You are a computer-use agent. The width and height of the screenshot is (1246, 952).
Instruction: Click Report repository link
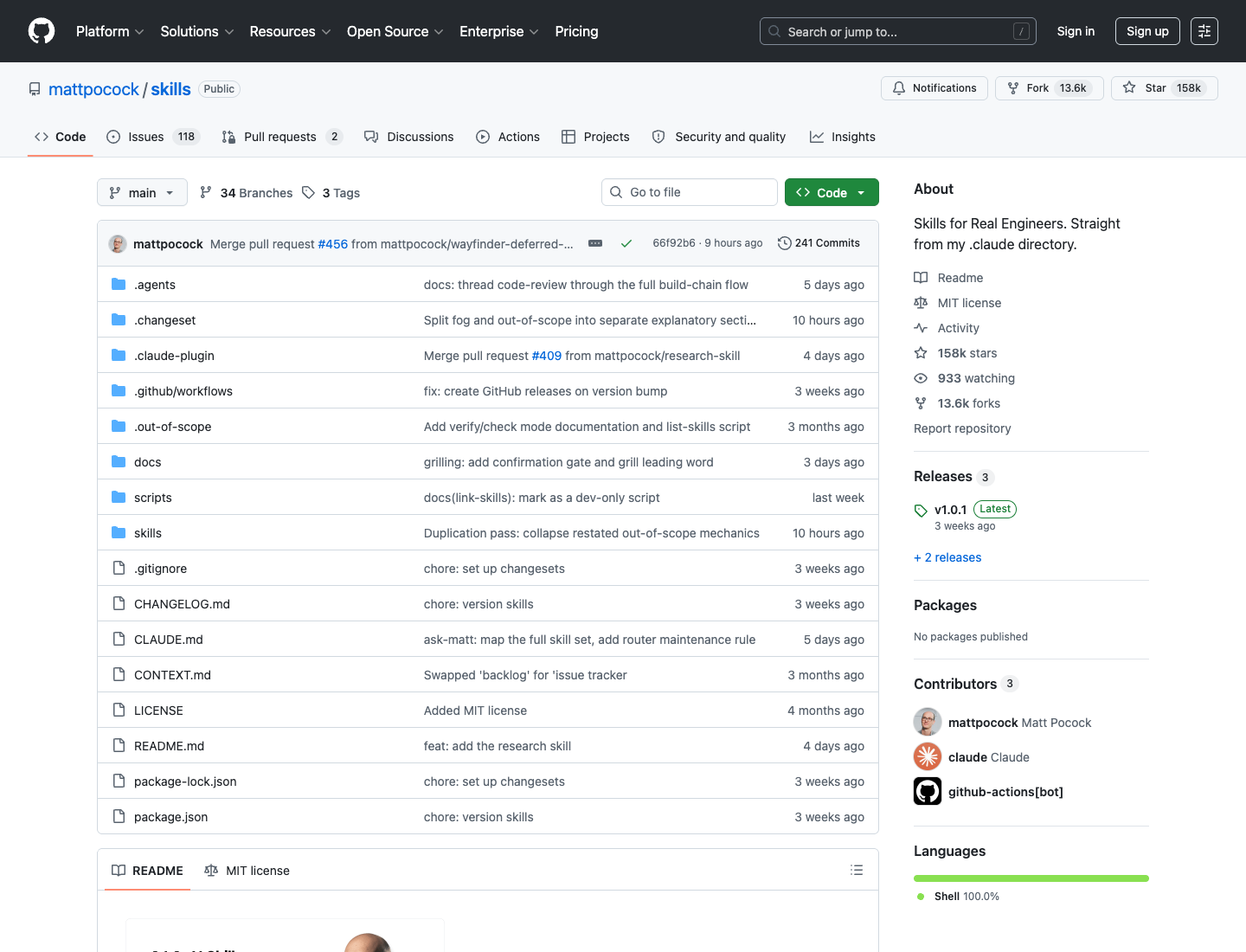click(962, 428)
